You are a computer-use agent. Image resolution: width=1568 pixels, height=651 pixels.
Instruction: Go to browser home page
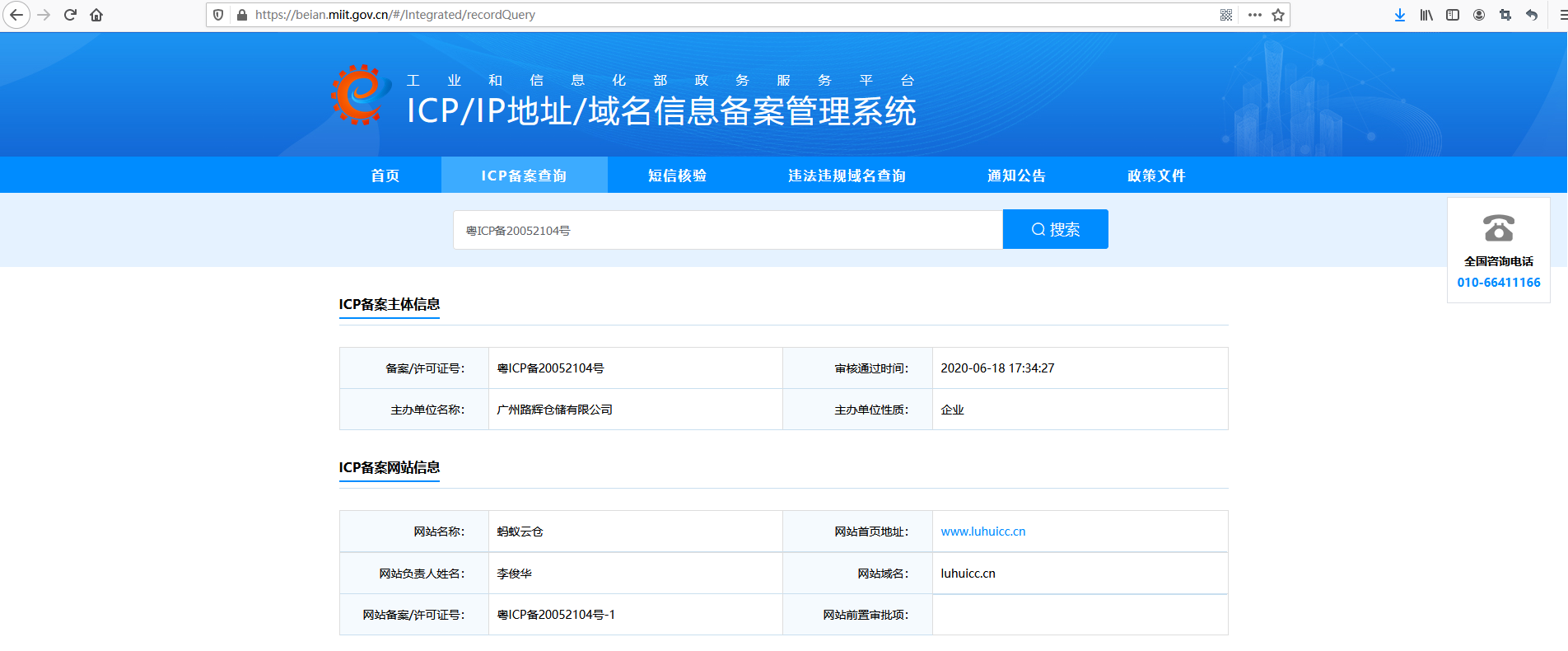coord(96,15)
